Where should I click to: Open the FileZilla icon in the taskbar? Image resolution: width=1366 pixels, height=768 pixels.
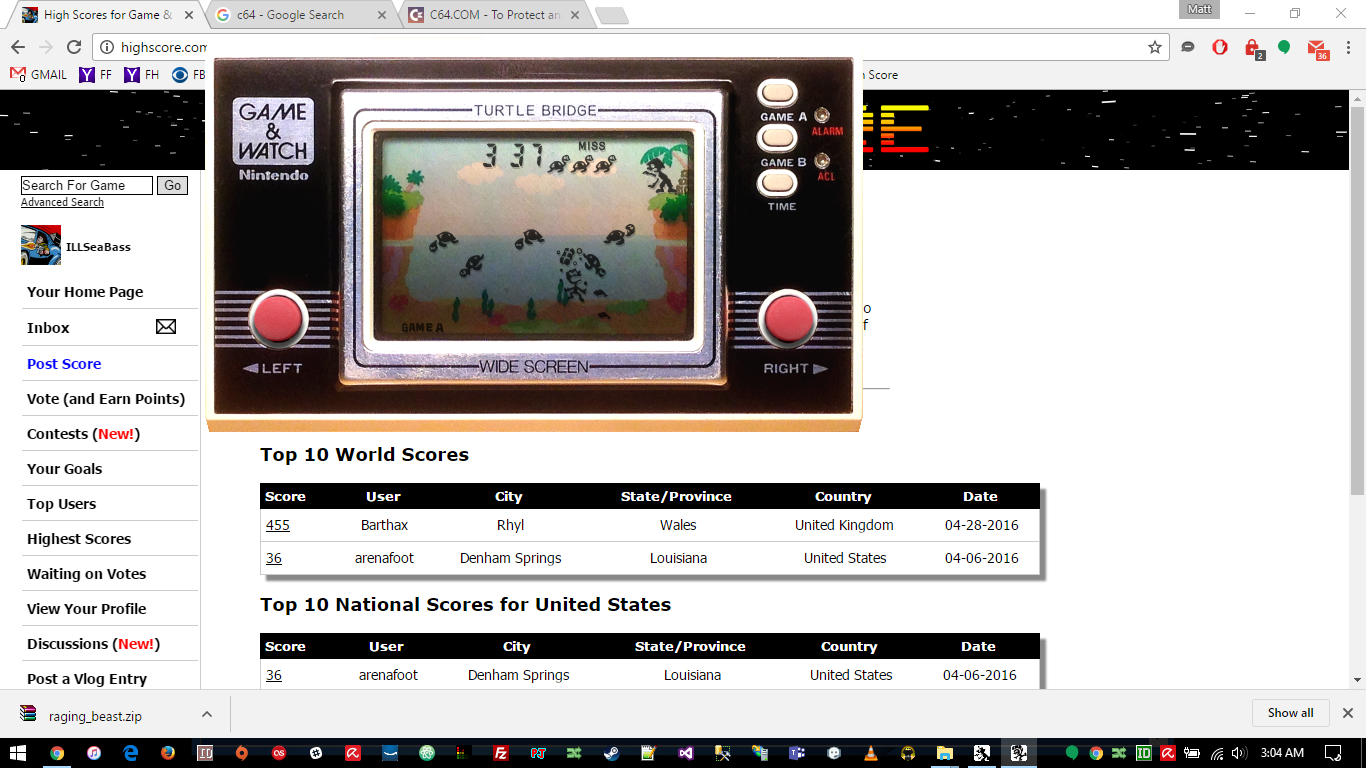502,753
